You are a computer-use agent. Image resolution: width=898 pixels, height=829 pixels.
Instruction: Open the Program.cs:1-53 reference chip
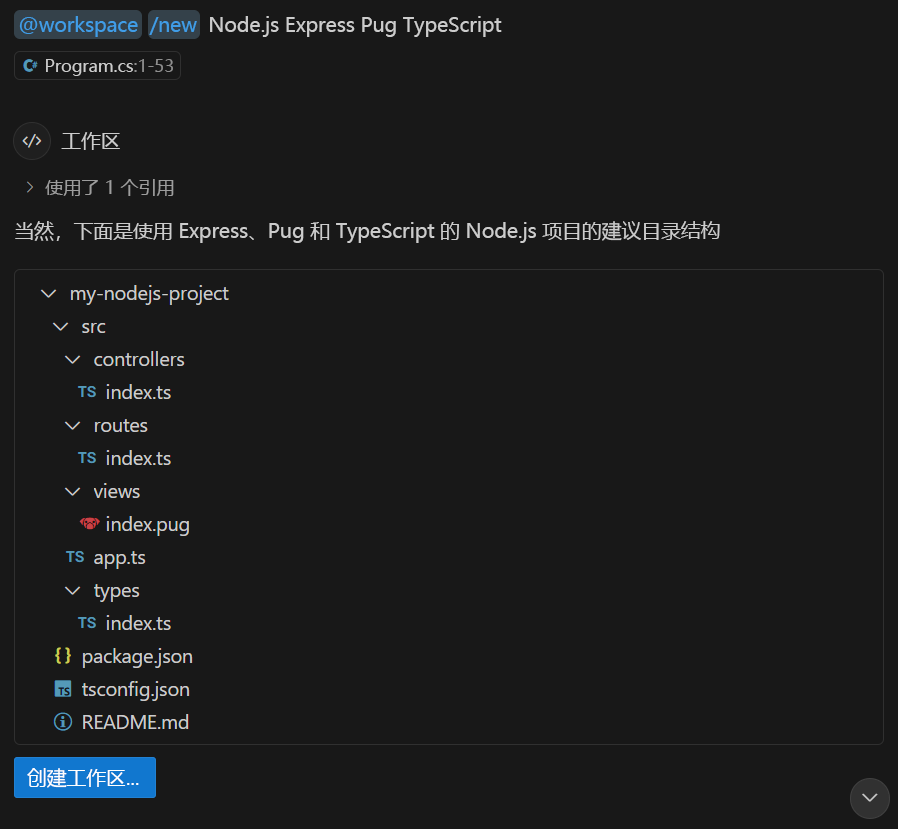click(97, 66)
